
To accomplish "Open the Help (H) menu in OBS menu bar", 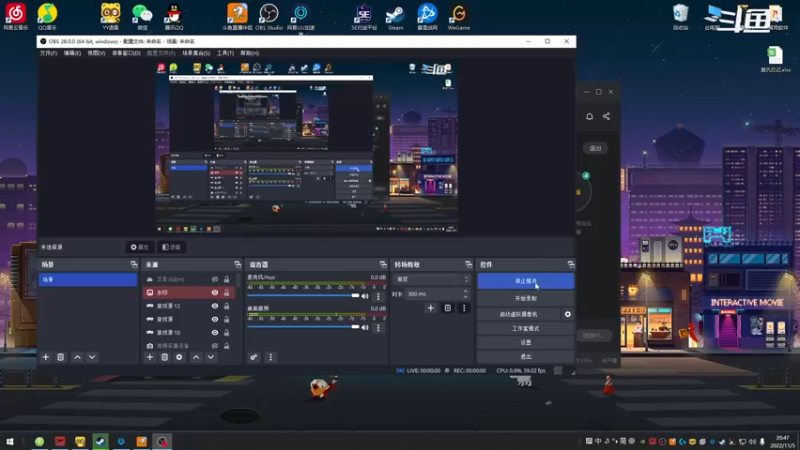I will pyautogui.click(x=249, y=53).
